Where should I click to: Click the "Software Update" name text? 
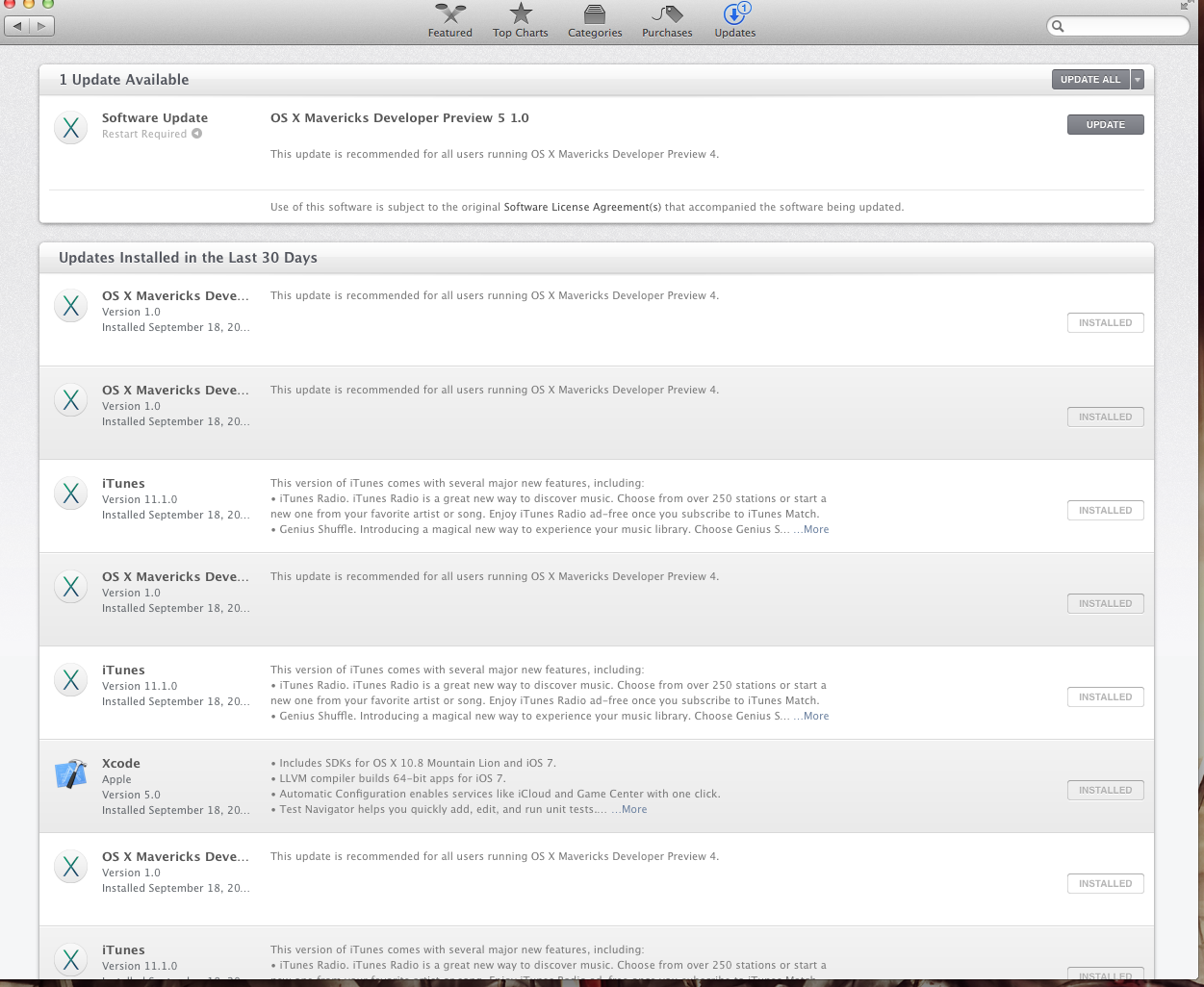[x=155, y=118]
